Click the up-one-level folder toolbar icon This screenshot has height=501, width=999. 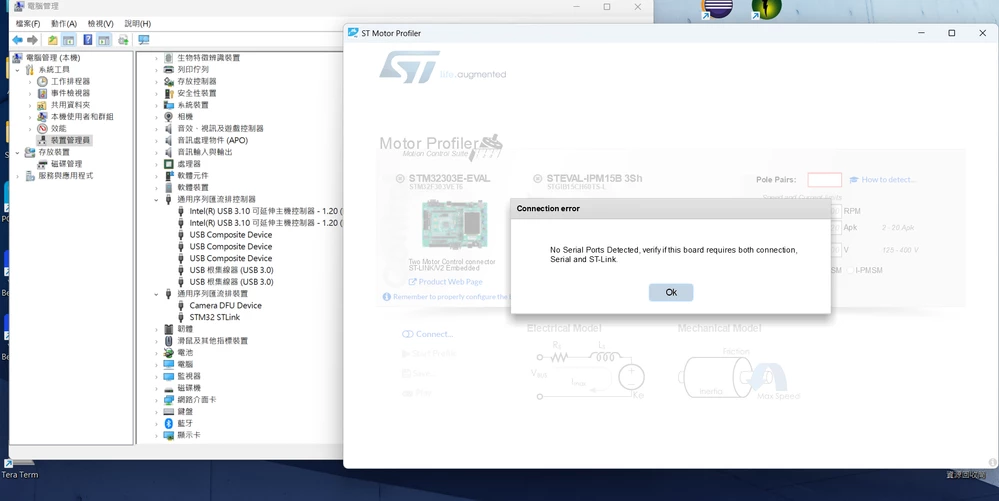52,40
